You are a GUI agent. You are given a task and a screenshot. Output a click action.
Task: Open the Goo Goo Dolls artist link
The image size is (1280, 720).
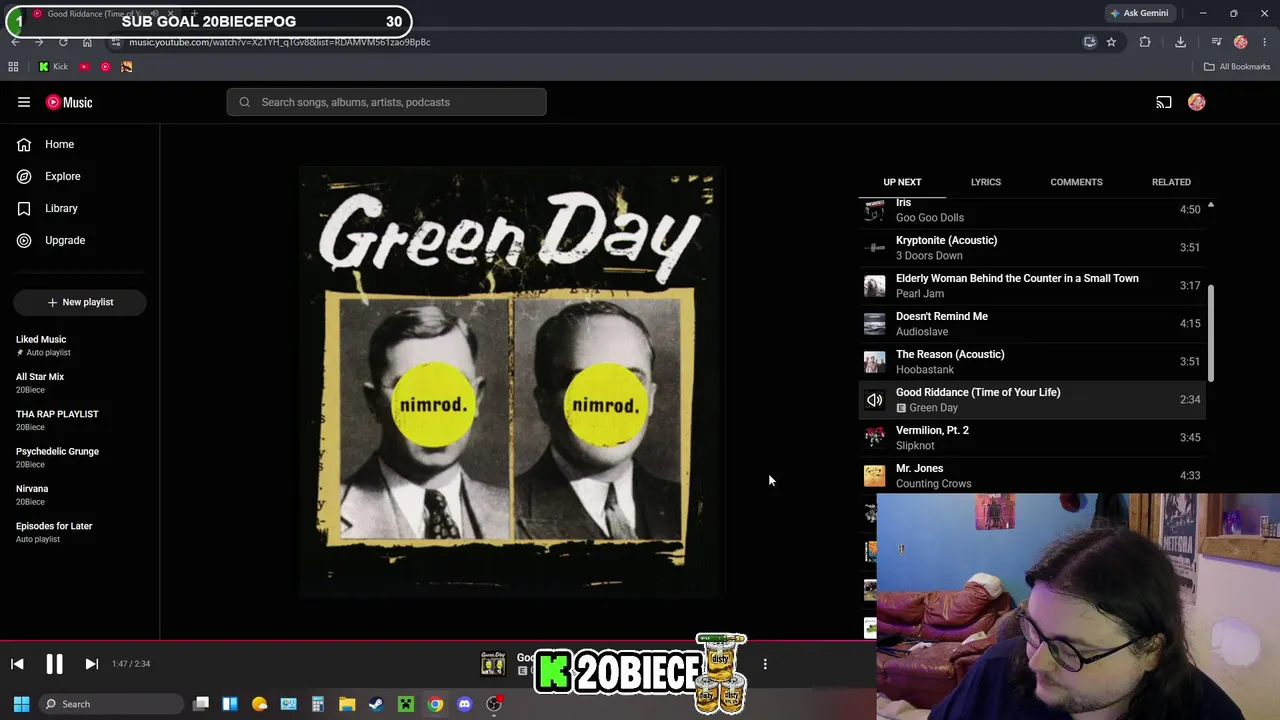930,217
